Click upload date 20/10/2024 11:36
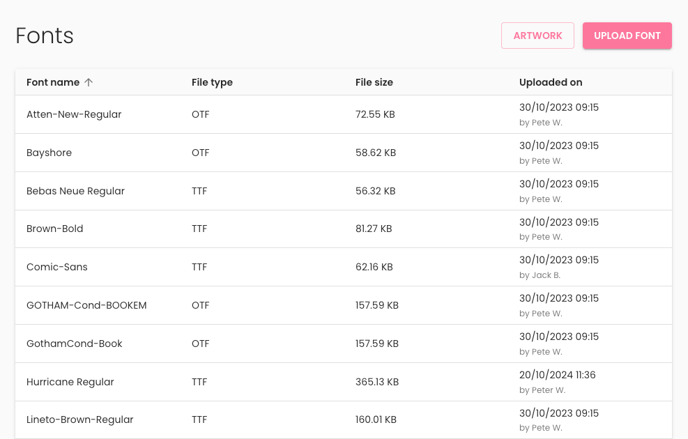Image resolution: width=688 pixels, height=439 pixels. point(557,375)
